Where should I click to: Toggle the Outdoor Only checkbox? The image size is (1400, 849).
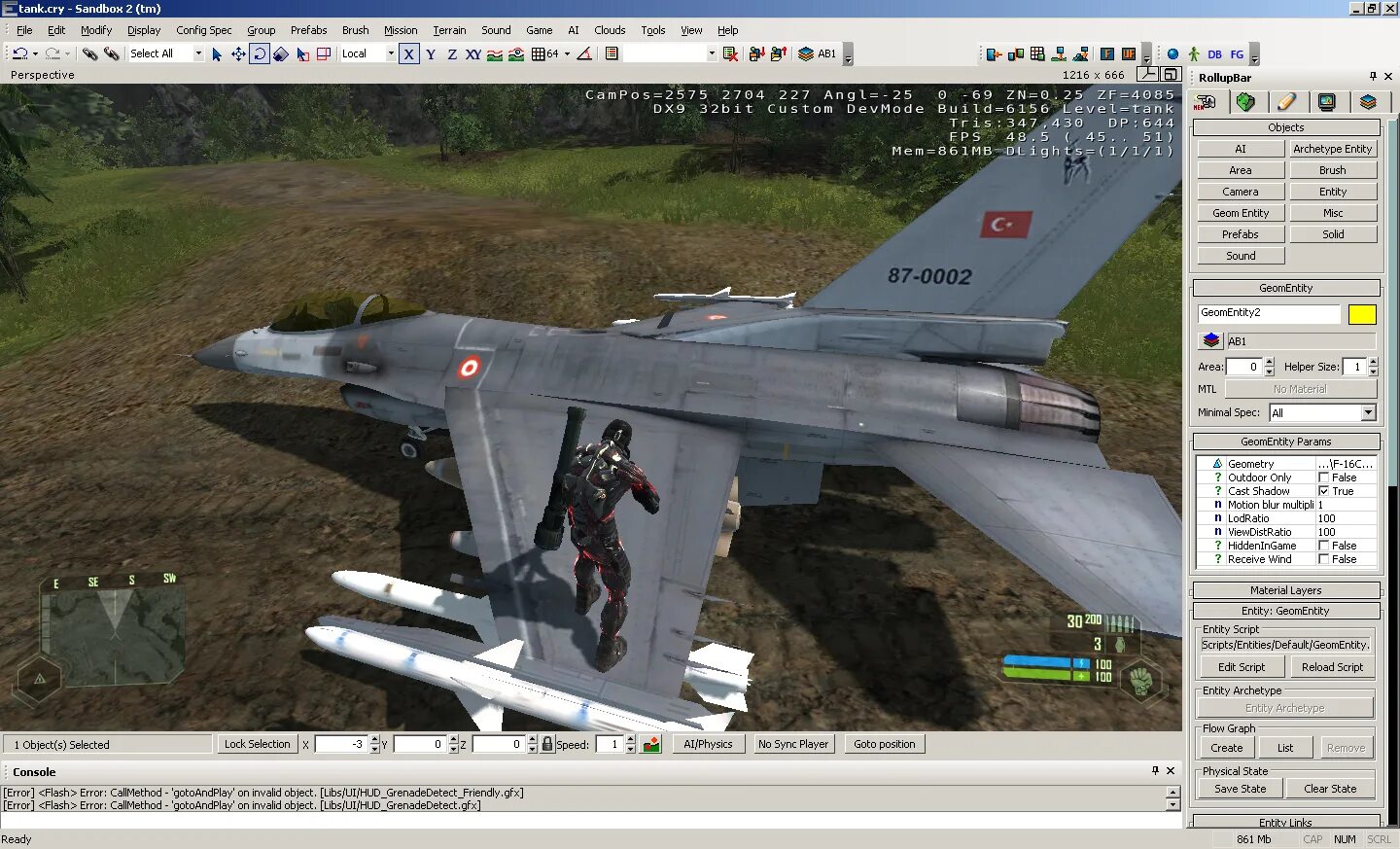point(1323,478)
